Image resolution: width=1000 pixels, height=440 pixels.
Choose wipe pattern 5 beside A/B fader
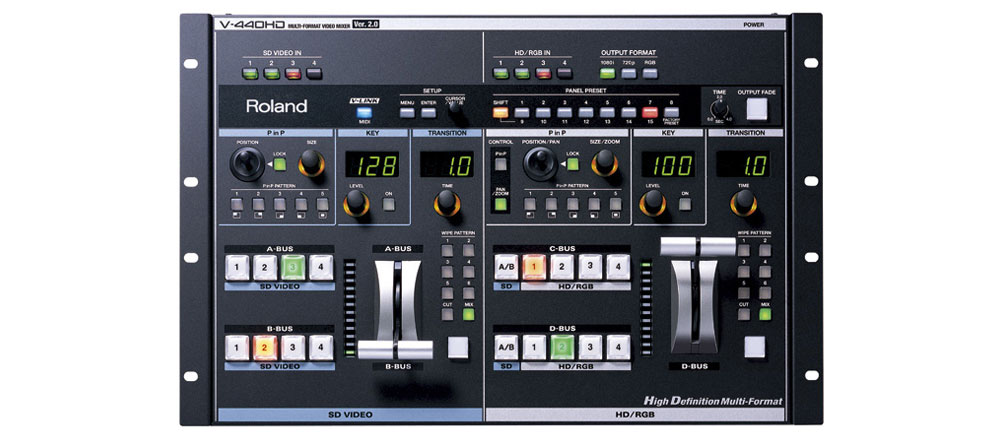[x=447, y=293]
